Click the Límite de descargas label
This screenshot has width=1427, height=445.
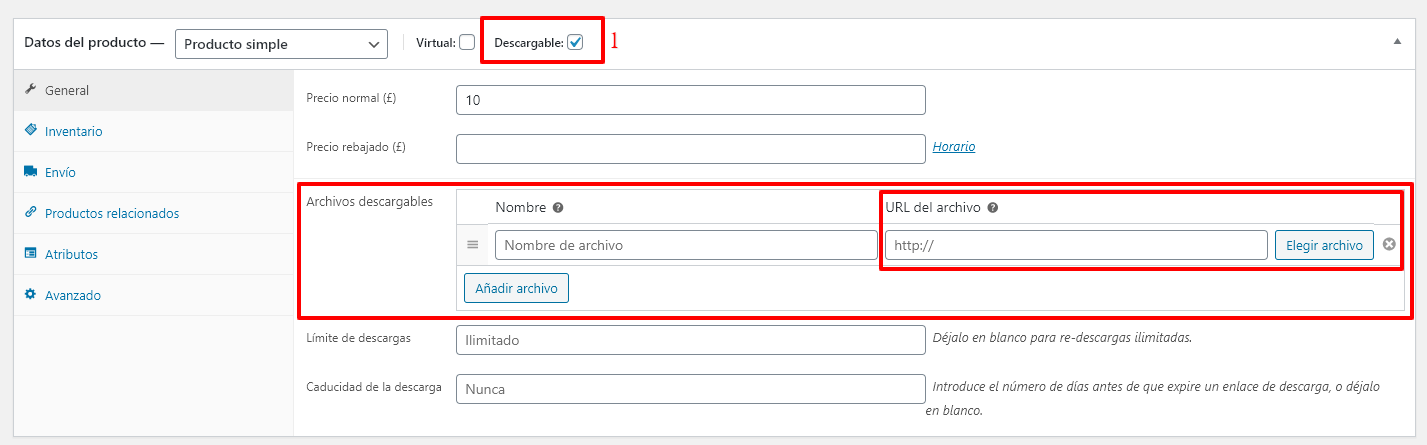point(358,338)
